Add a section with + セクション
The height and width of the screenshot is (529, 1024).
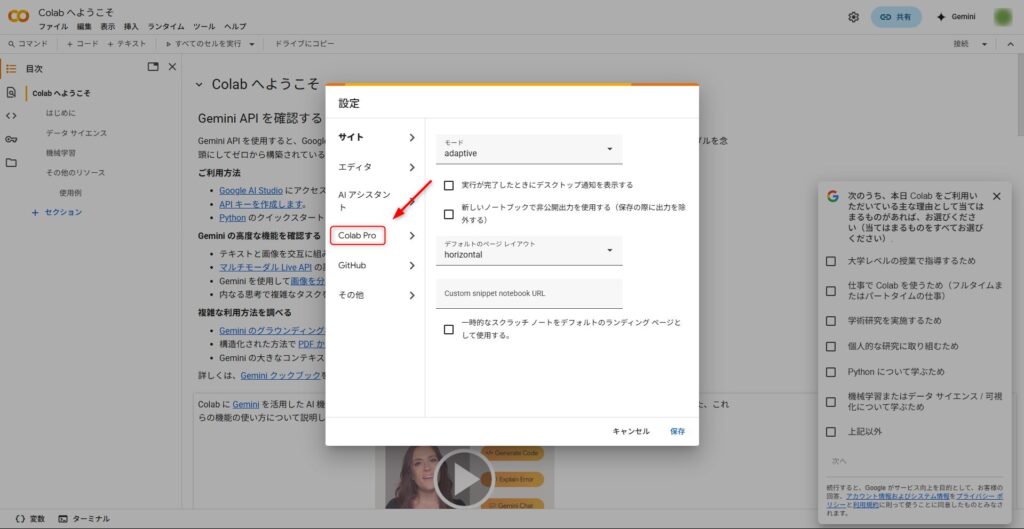[57, 212]
